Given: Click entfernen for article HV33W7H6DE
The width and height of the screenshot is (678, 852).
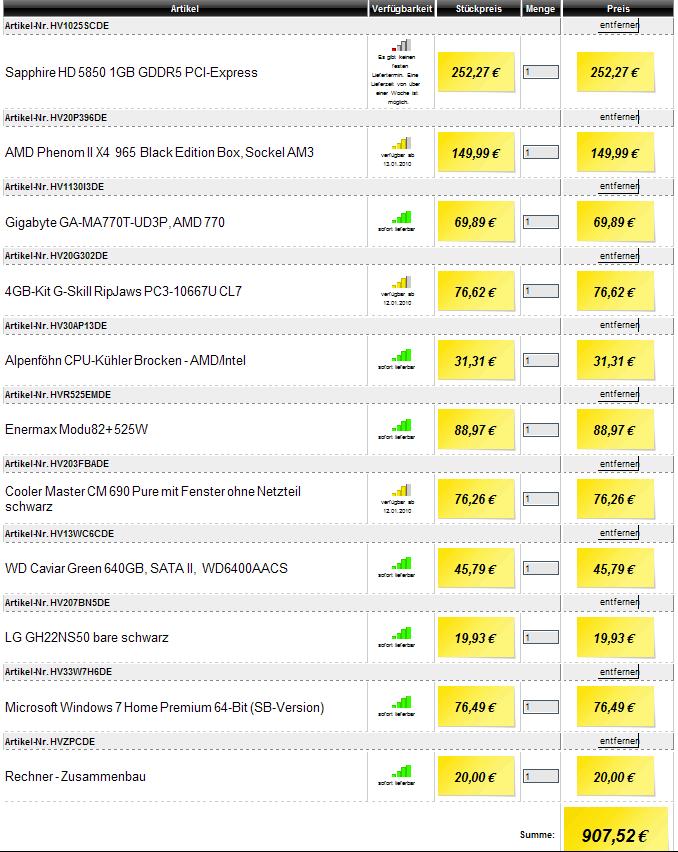Looking at the screenshot, I should (619, 672).
